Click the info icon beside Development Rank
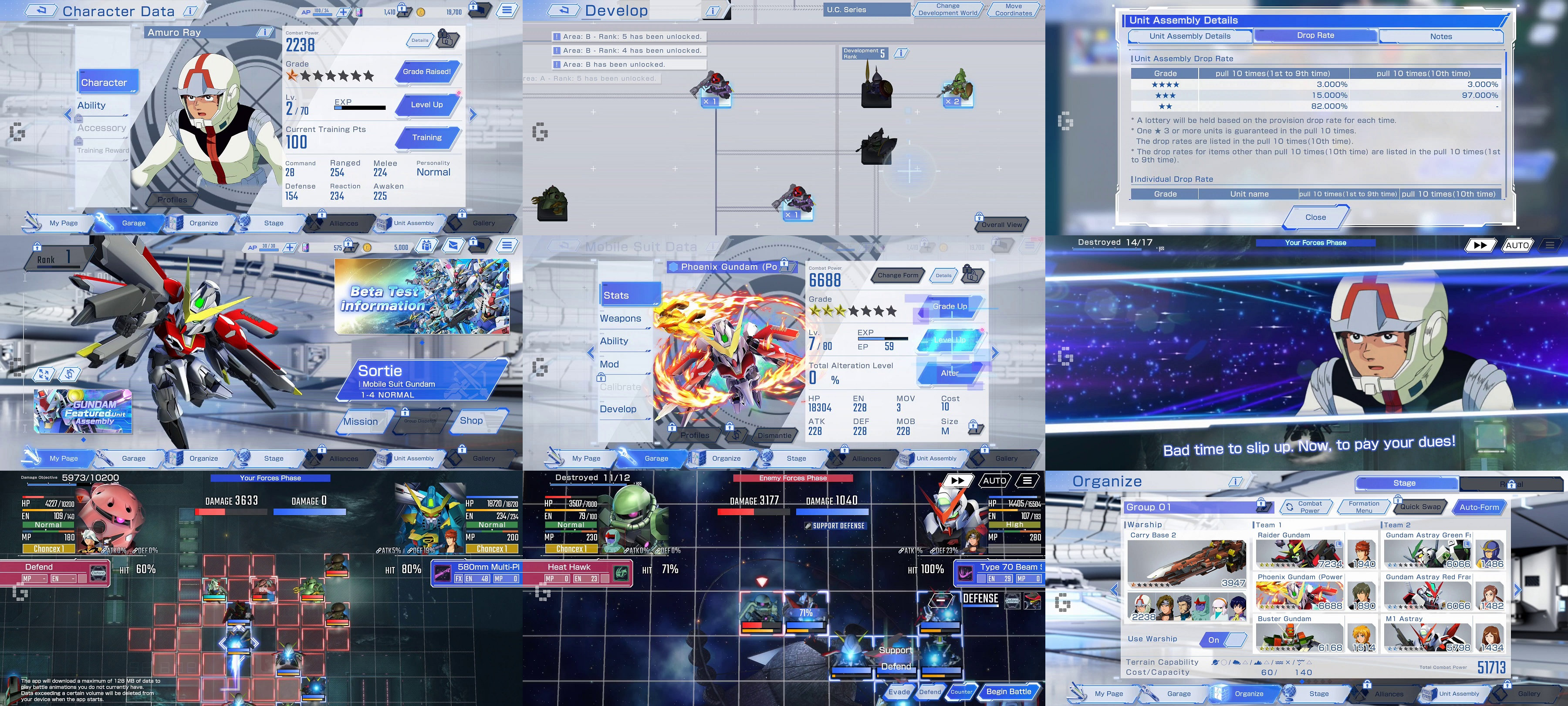Image resolution: width=1568 pixels, height=706 pixels. coord(902,54)
